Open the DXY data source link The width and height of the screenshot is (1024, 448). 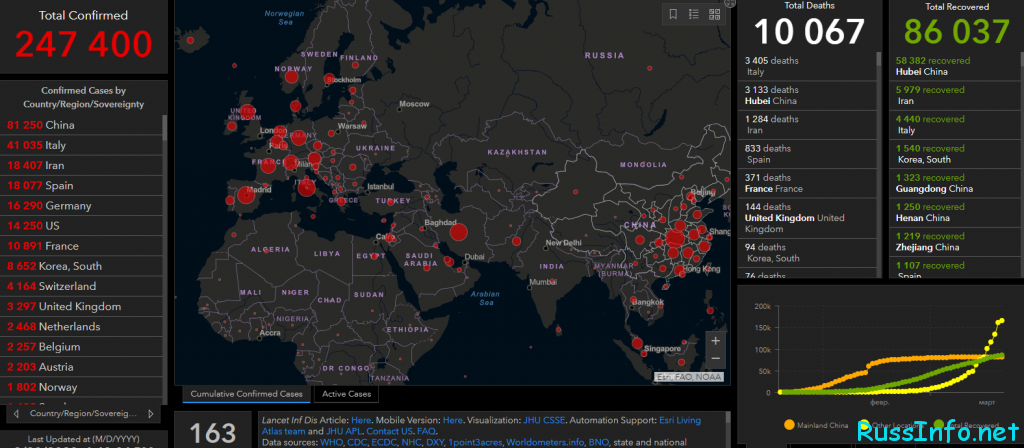[x=437, y=443]
